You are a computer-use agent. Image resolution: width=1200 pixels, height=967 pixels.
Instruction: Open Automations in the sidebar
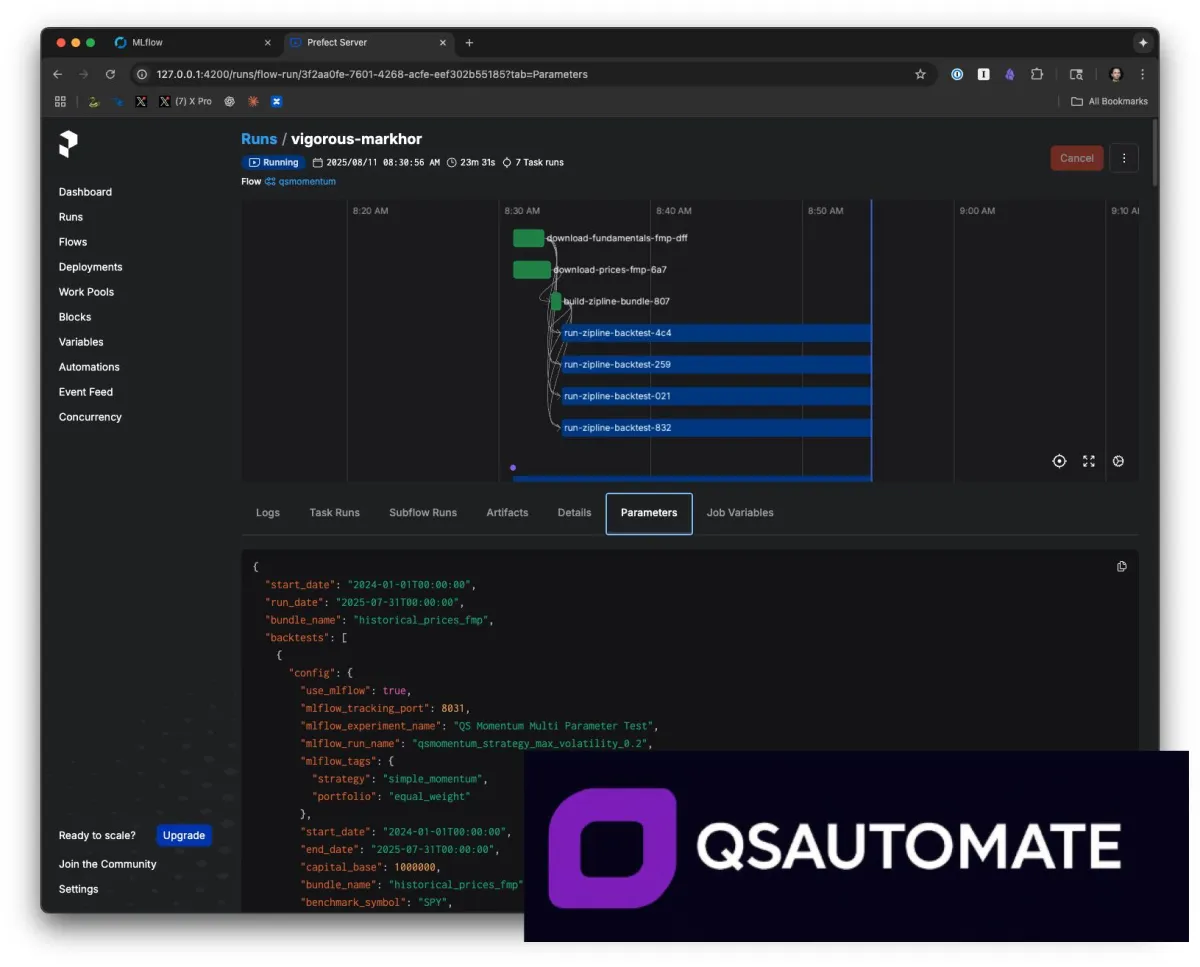(x=89, y=367)
